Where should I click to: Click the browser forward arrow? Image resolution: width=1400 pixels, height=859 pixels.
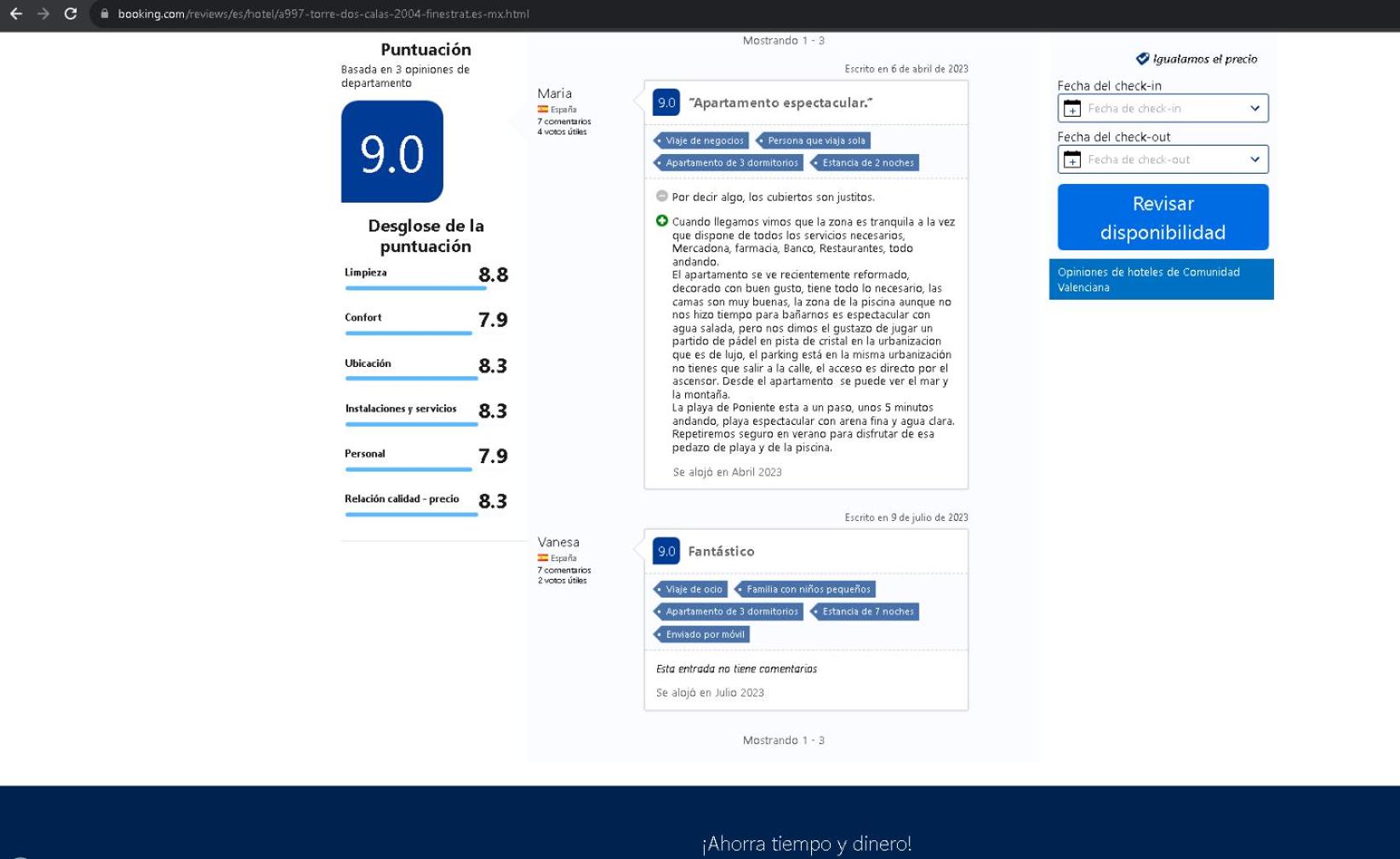(x=43, y=14)
